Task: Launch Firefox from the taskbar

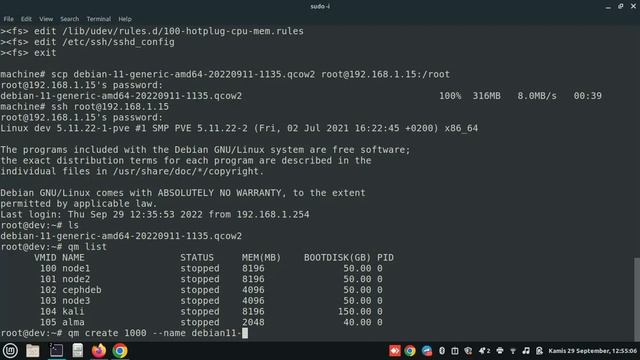Action: 98,351
